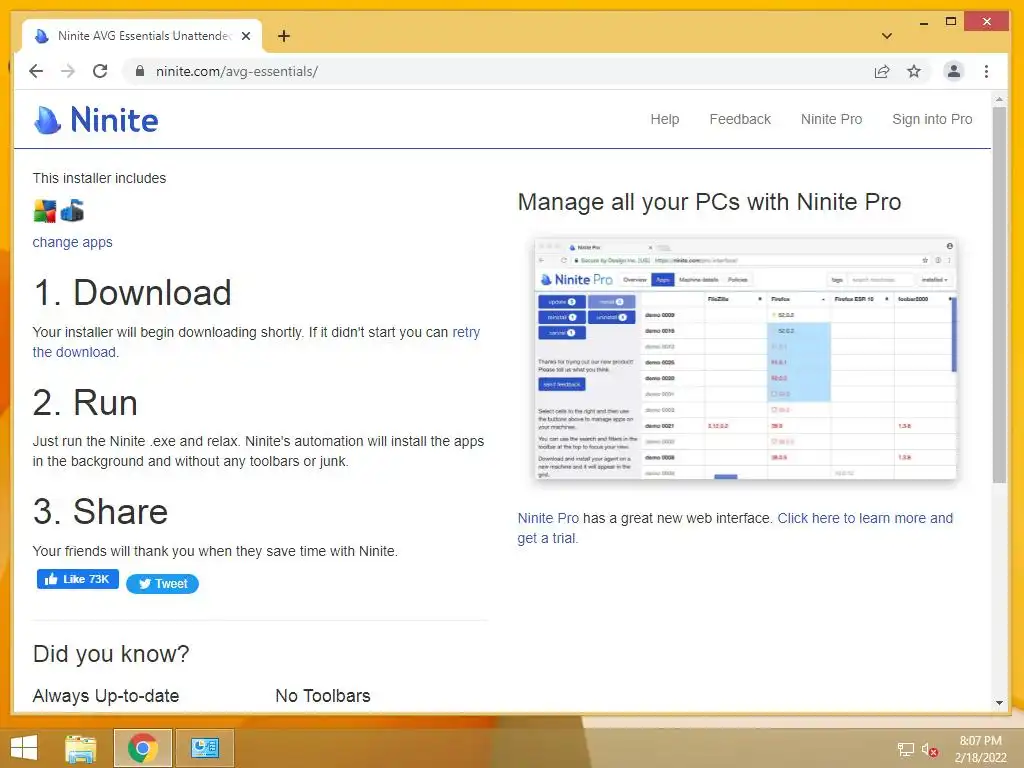Click the scrollbar down arrow

[999, 703]
